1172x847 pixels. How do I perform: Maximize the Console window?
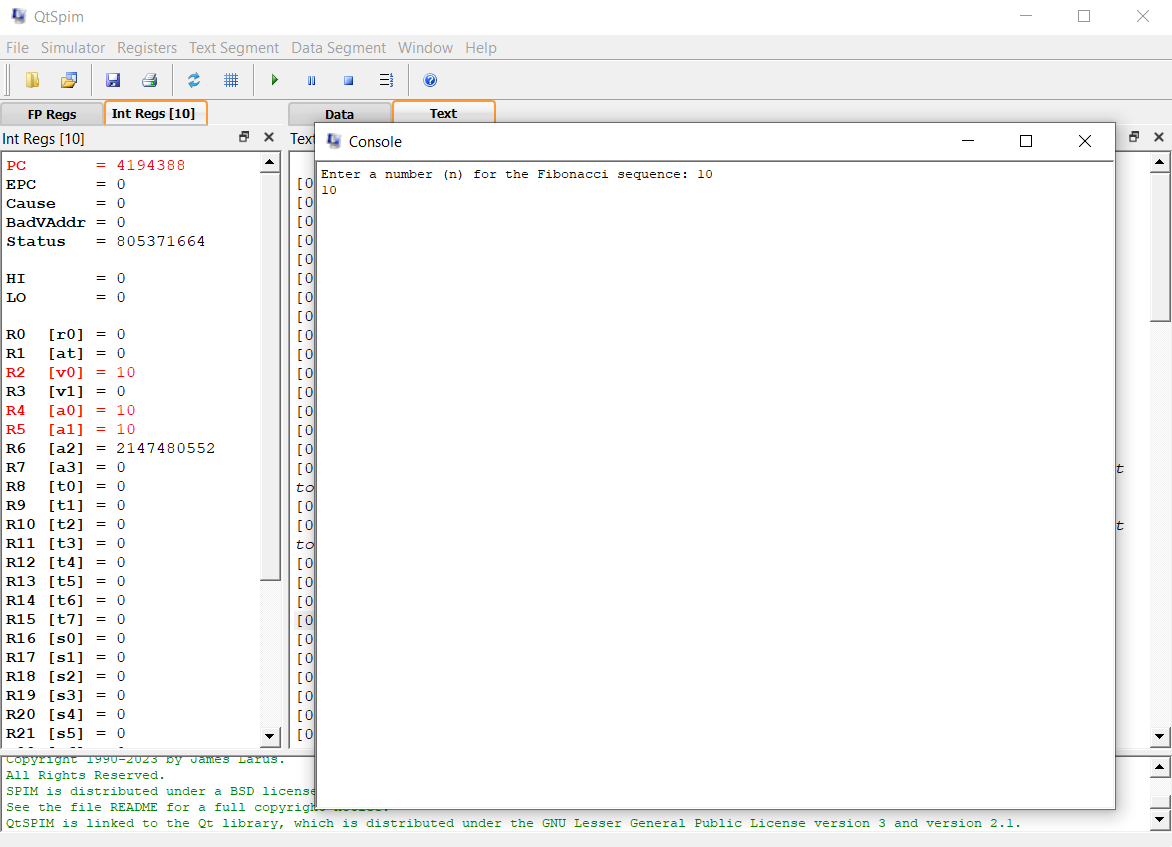(1026, 141)
